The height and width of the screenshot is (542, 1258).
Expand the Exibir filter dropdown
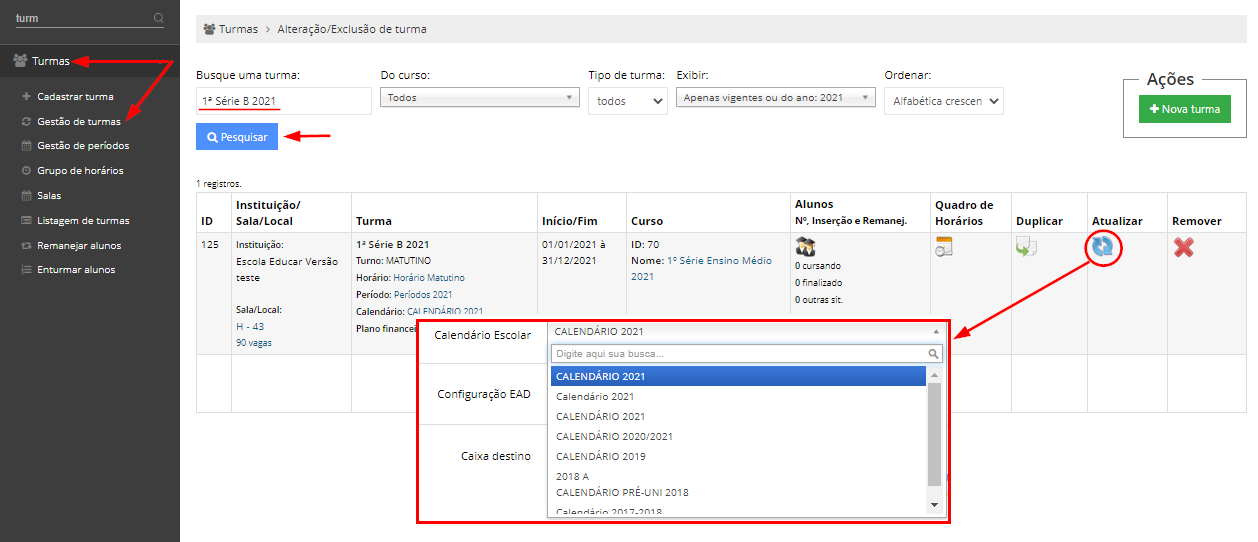(x=776, y=98)
